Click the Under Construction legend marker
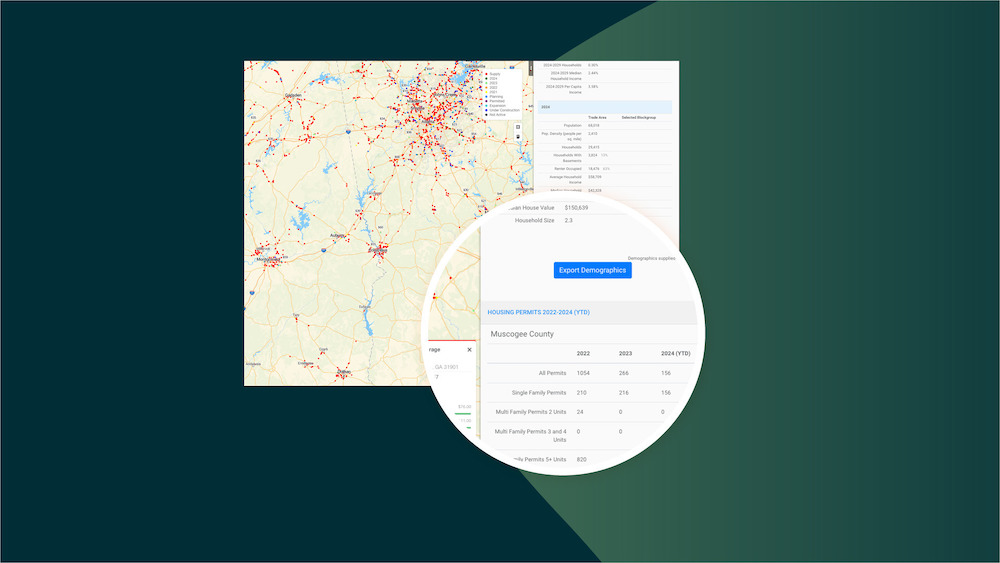This screenshot has width=1000, height=563. pos(486,110)
